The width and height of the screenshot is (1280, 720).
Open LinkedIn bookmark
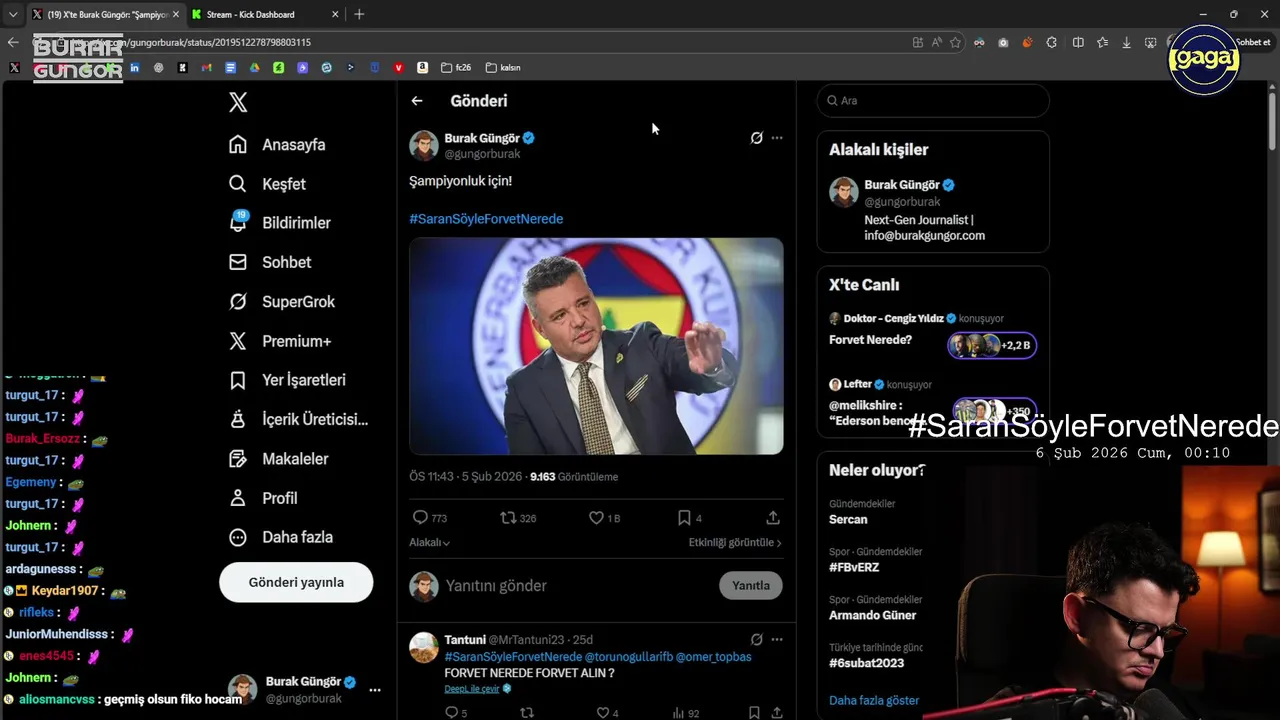click(134, 68)
